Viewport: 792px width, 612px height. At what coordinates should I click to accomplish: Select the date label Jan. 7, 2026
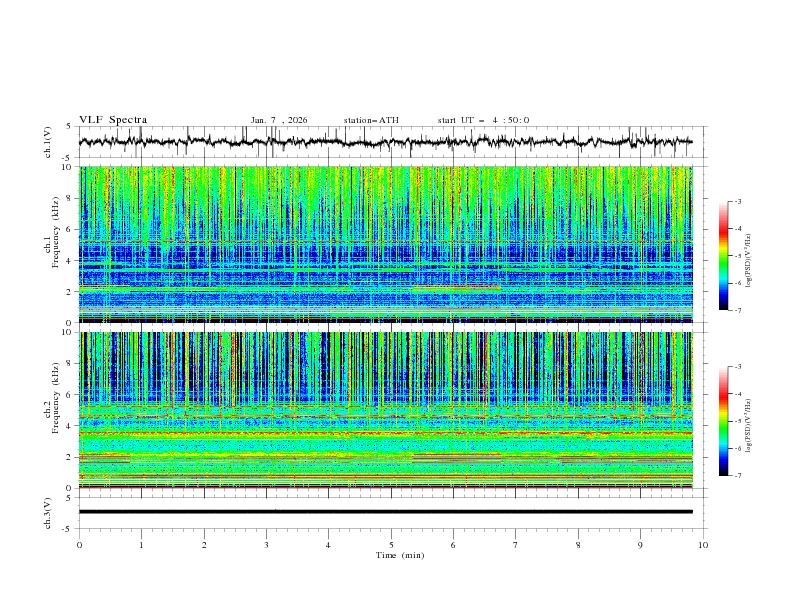pyautogui.click(x=279, y=120)
